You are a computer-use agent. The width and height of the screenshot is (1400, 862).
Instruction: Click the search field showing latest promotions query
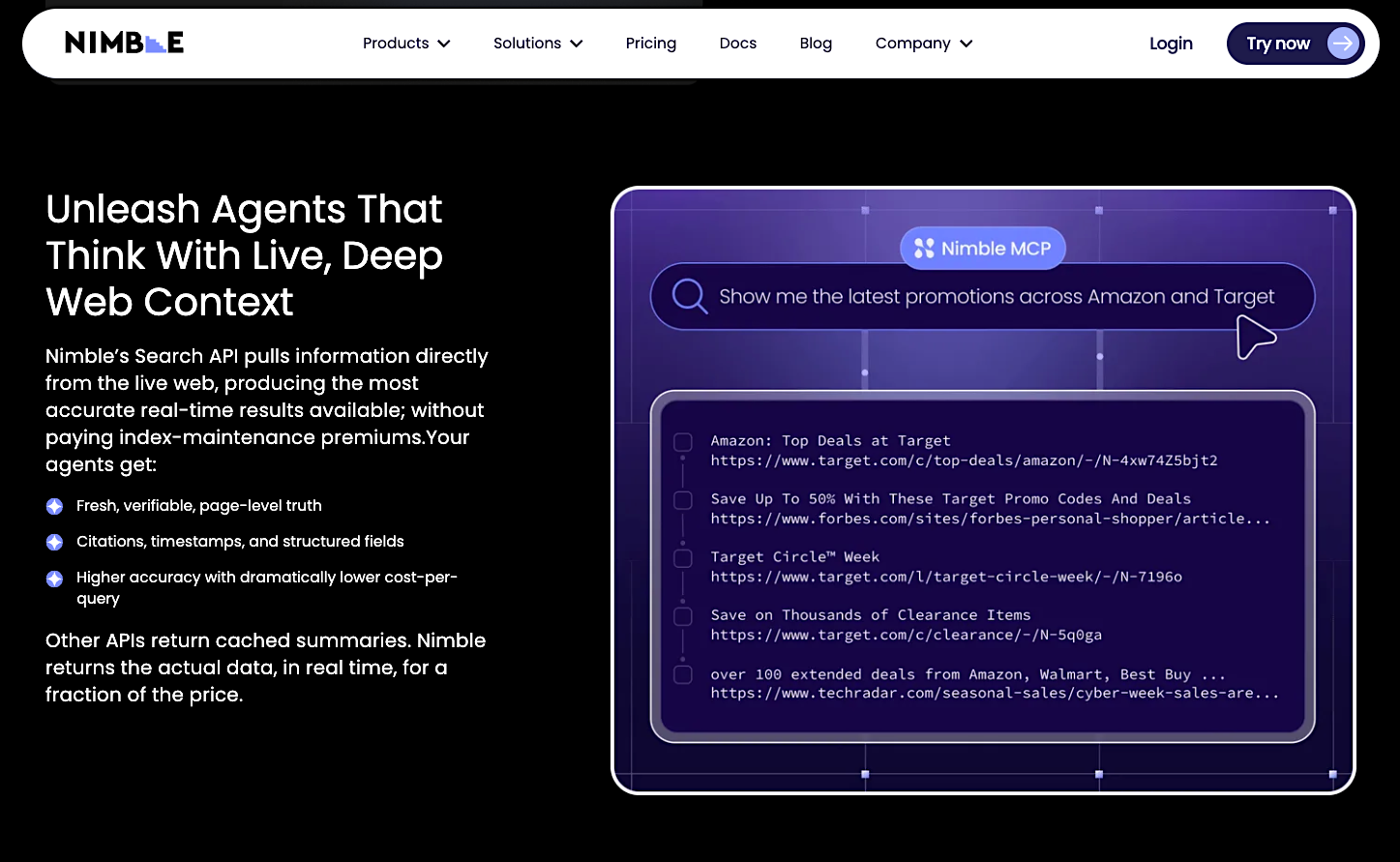point(982,296)
